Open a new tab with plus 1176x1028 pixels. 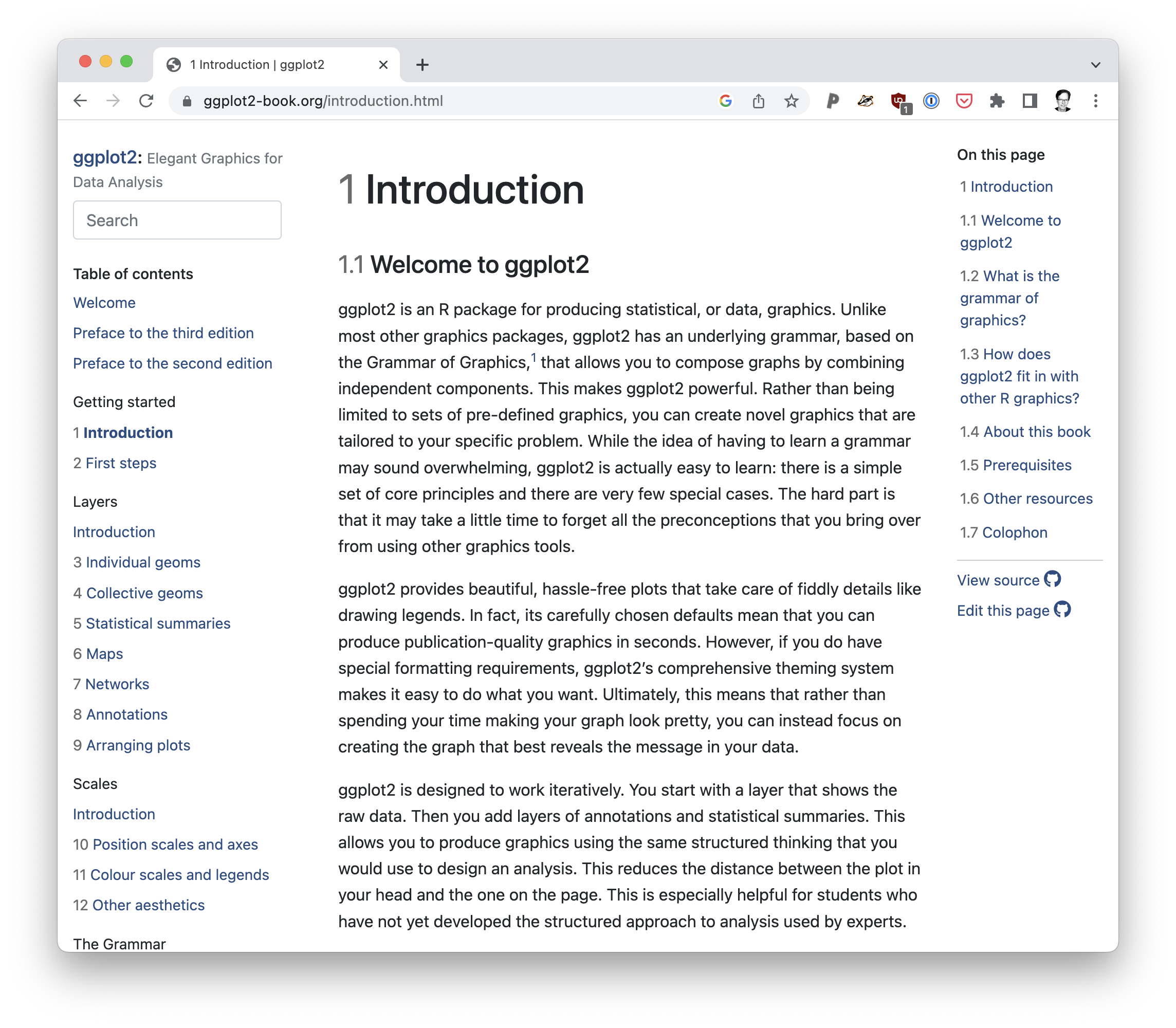tap(422, 65)
